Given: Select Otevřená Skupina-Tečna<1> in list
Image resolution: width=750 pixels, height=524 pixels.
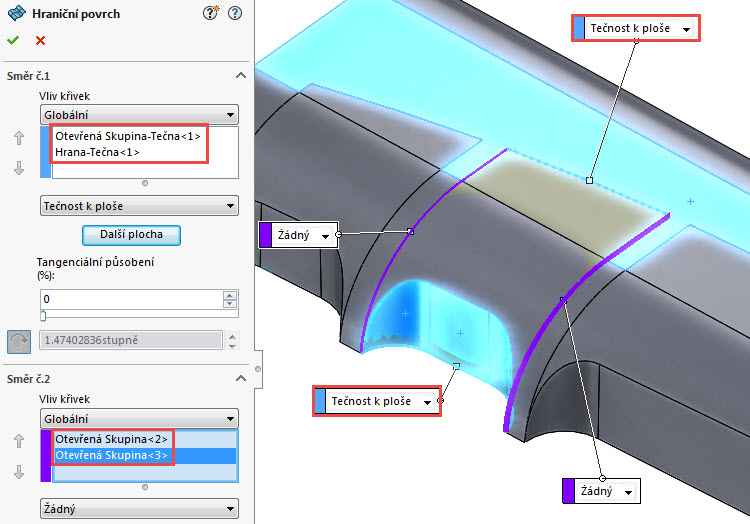Looking at the screenshot, I should [x=128, y=136].
